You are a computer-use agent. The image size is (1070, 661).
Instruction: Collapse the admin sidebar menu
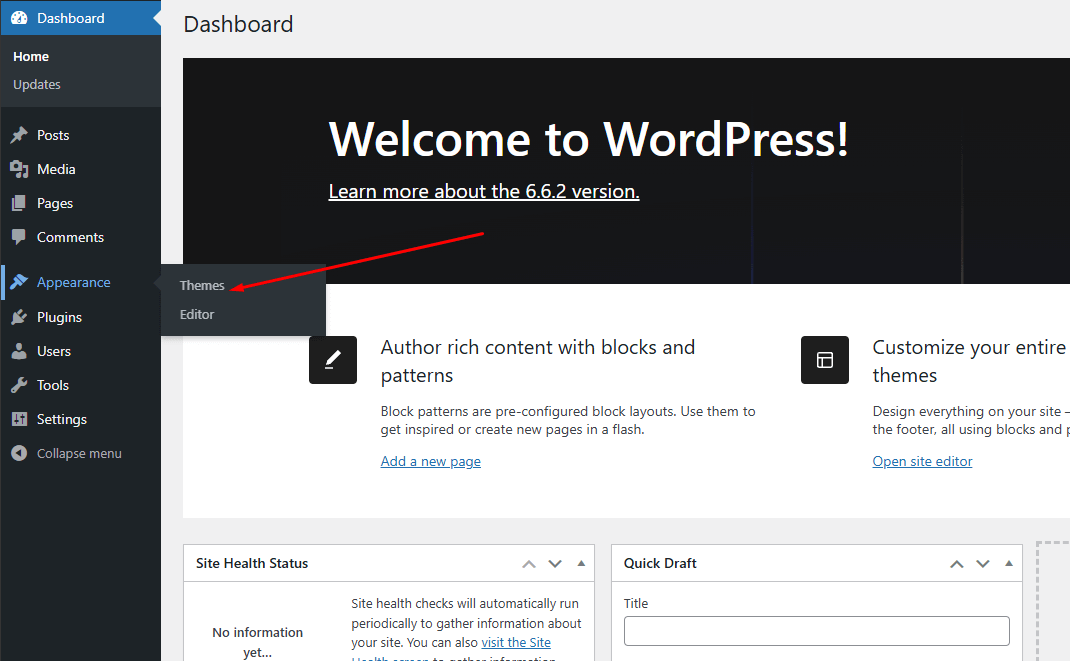[x=67, y=453]
